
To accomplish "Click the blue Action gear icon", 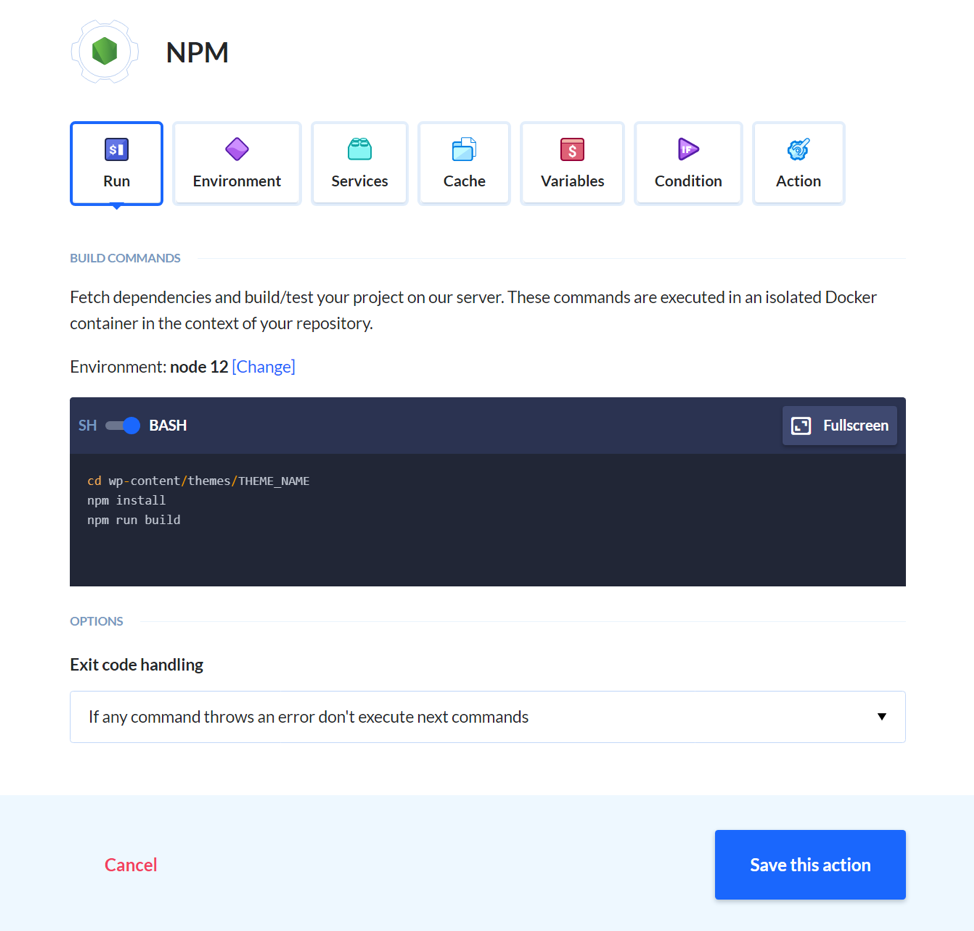I will (x=798, y=150).
